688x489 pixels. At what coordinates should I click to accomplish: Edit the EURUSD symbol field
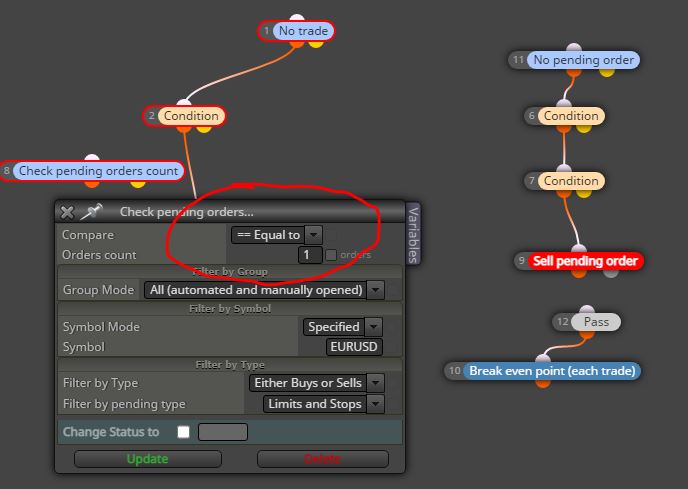pos(354,347)
